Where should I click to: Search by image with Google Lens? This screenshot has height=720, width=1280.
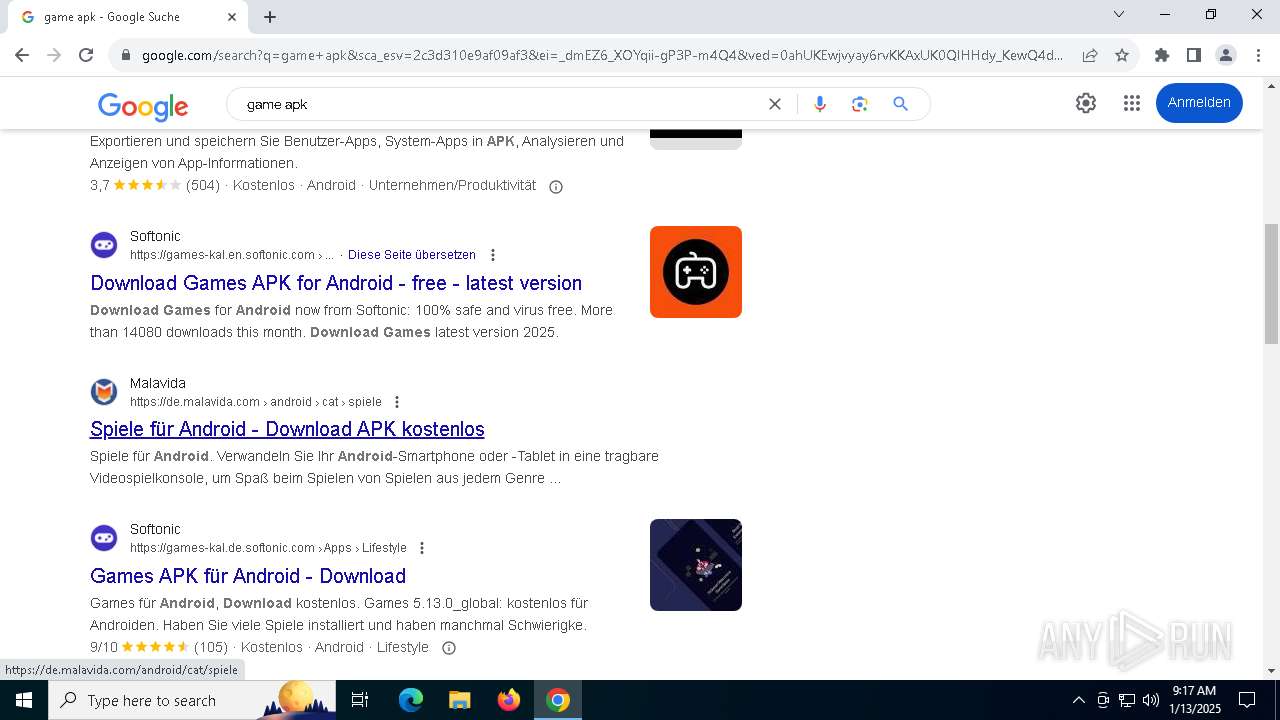click(x=859, y=104)
